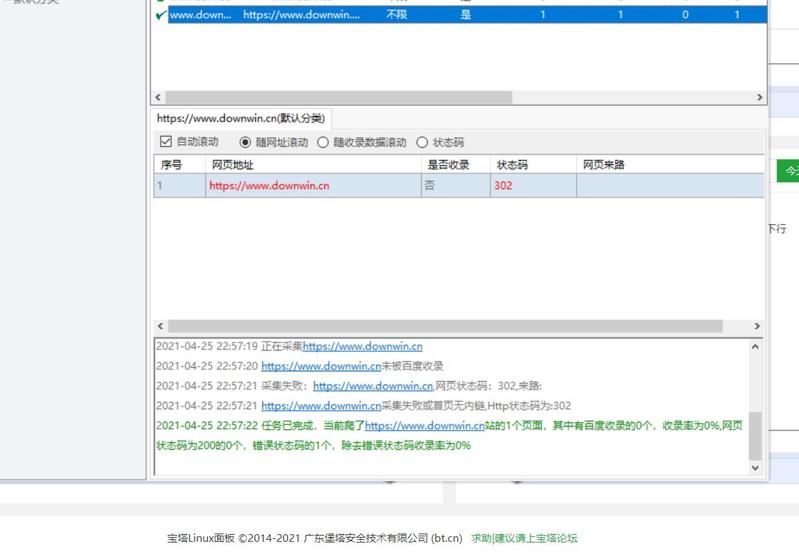
Task: Click the green 今 button at right edge
Action: 789,171
